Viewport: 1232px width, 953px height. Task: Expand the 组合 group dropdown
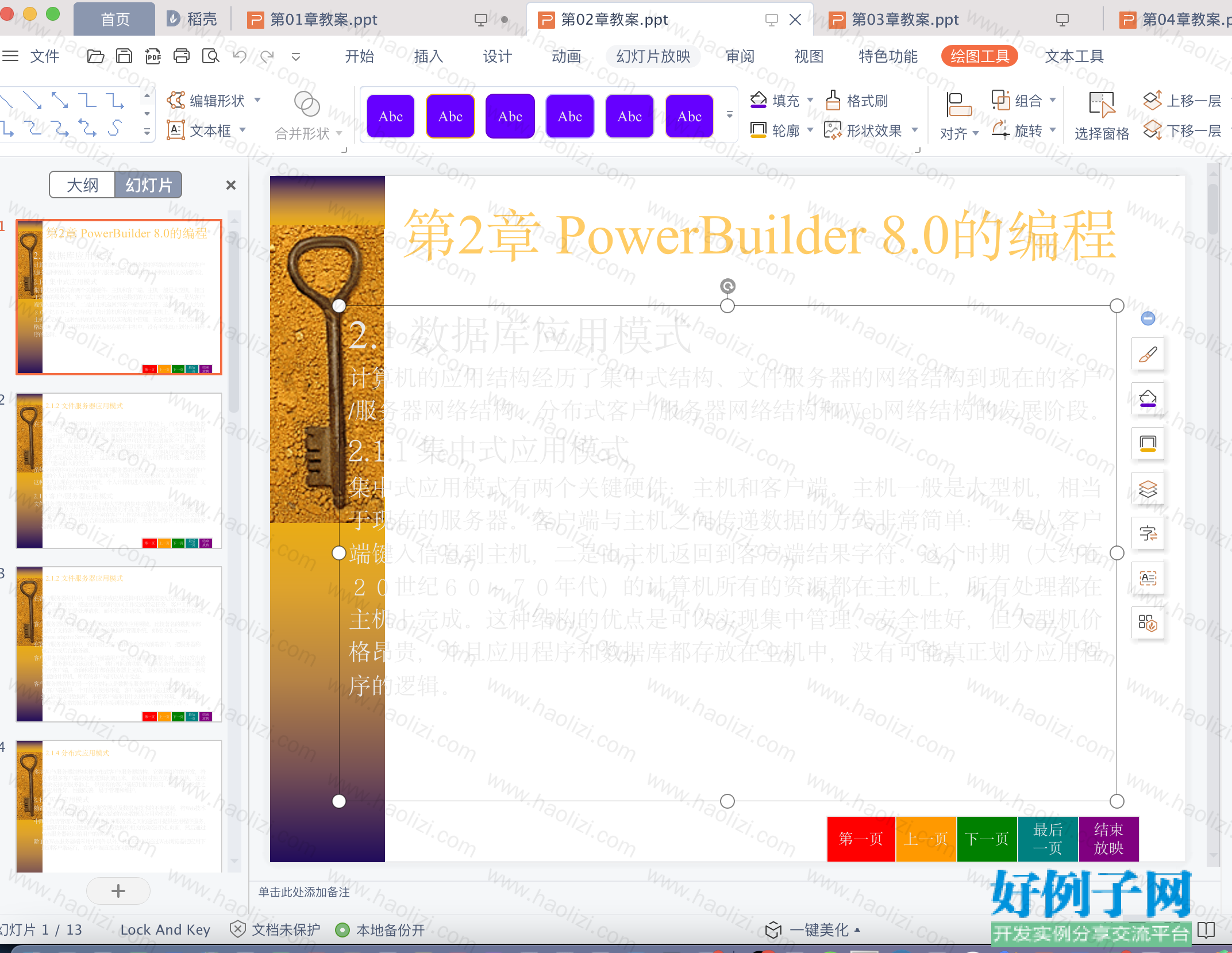pyautogui.click(x=1053, y=100)
